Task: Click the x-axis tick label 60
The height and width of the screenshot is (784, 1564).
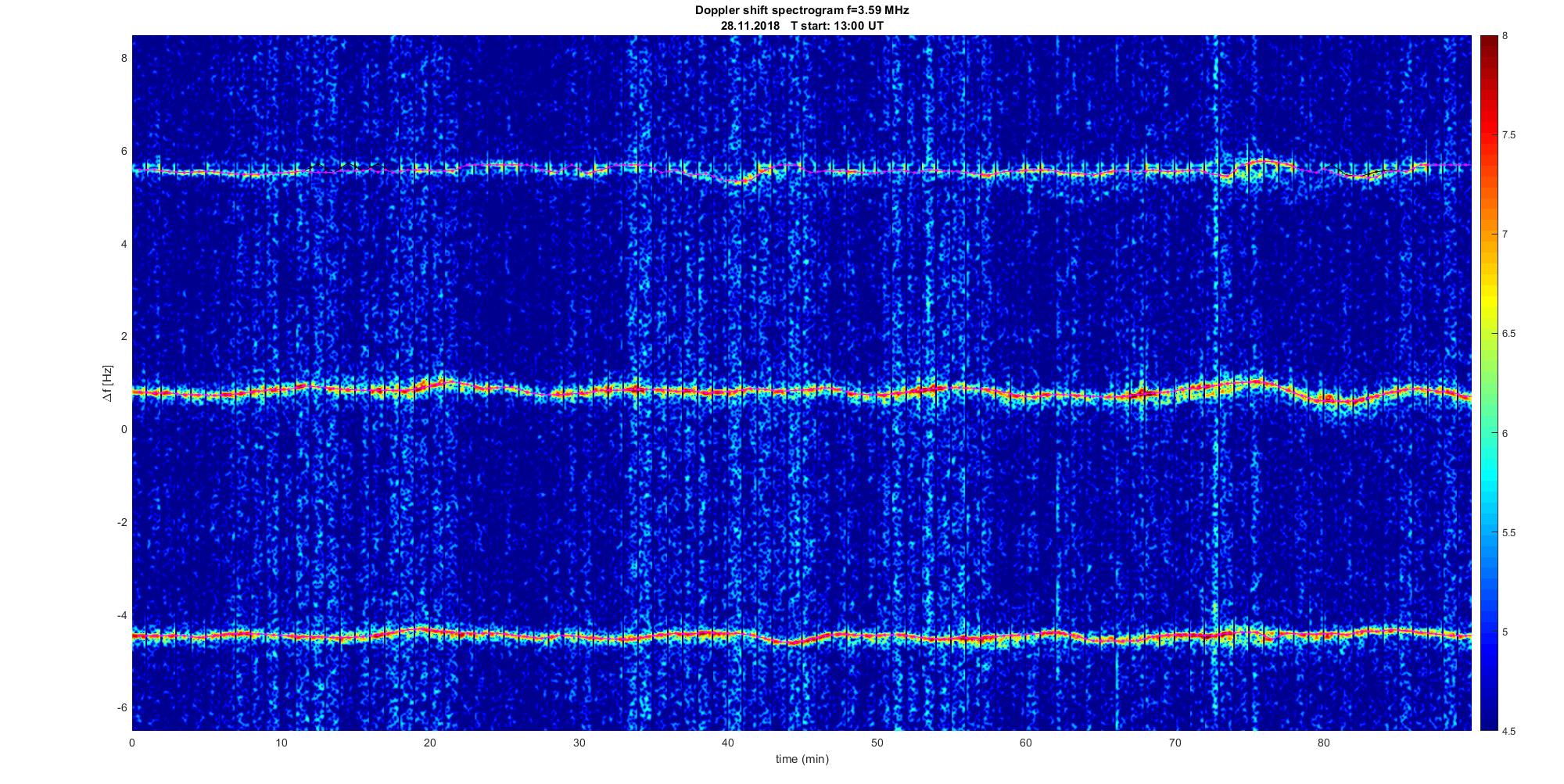Action: pyautogui.click(x=1026, y=743)
